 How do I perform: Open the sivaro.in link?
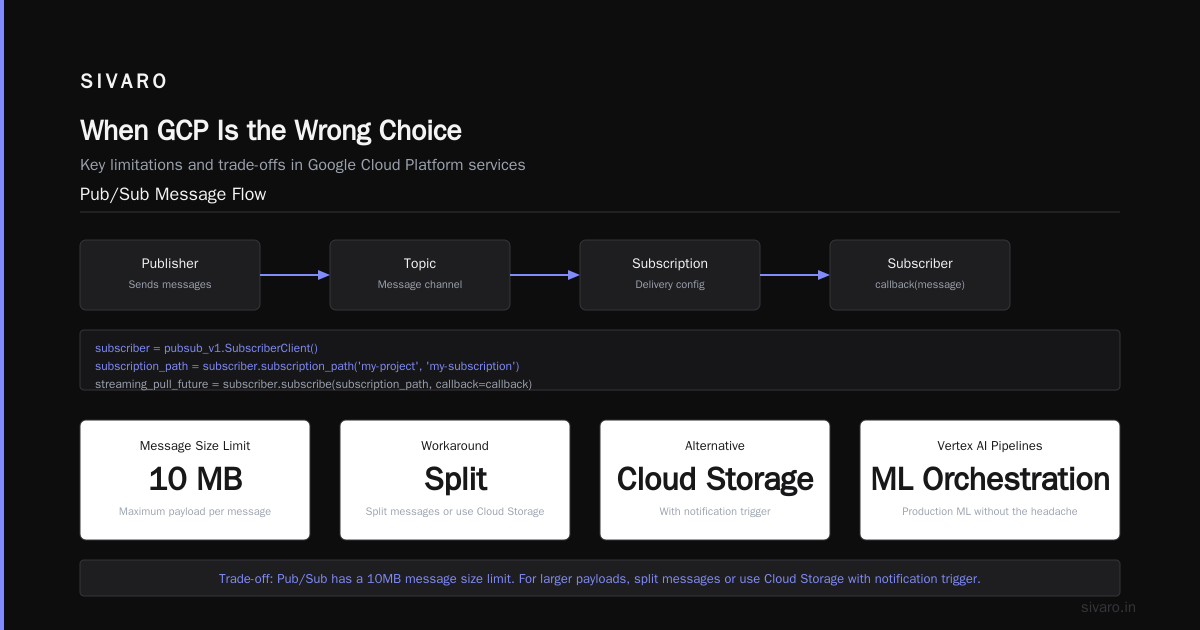coord(1109,607)
